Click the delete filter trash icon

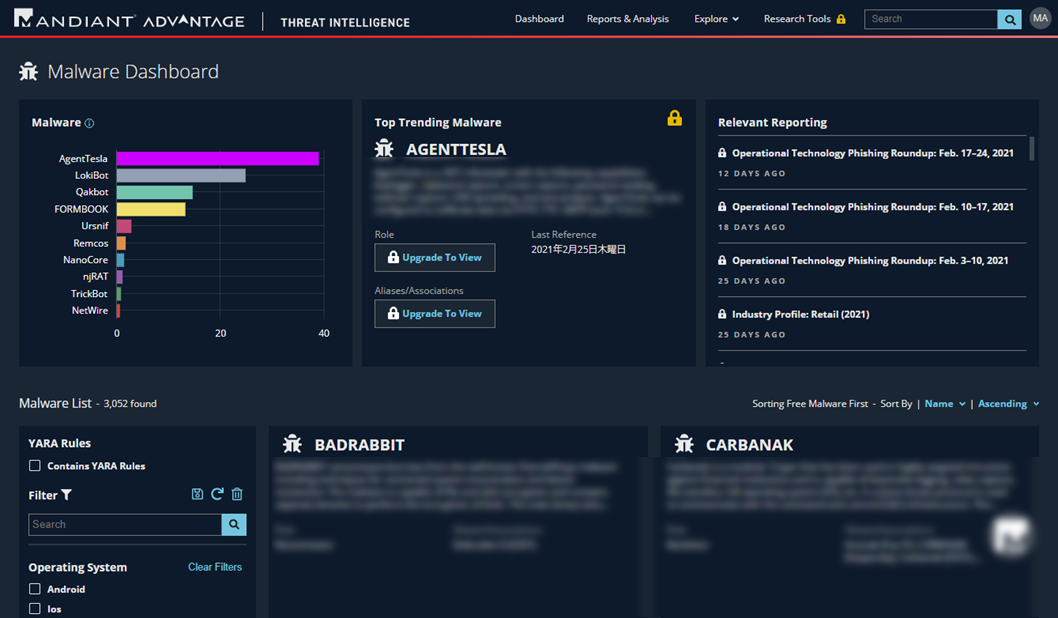237,494
